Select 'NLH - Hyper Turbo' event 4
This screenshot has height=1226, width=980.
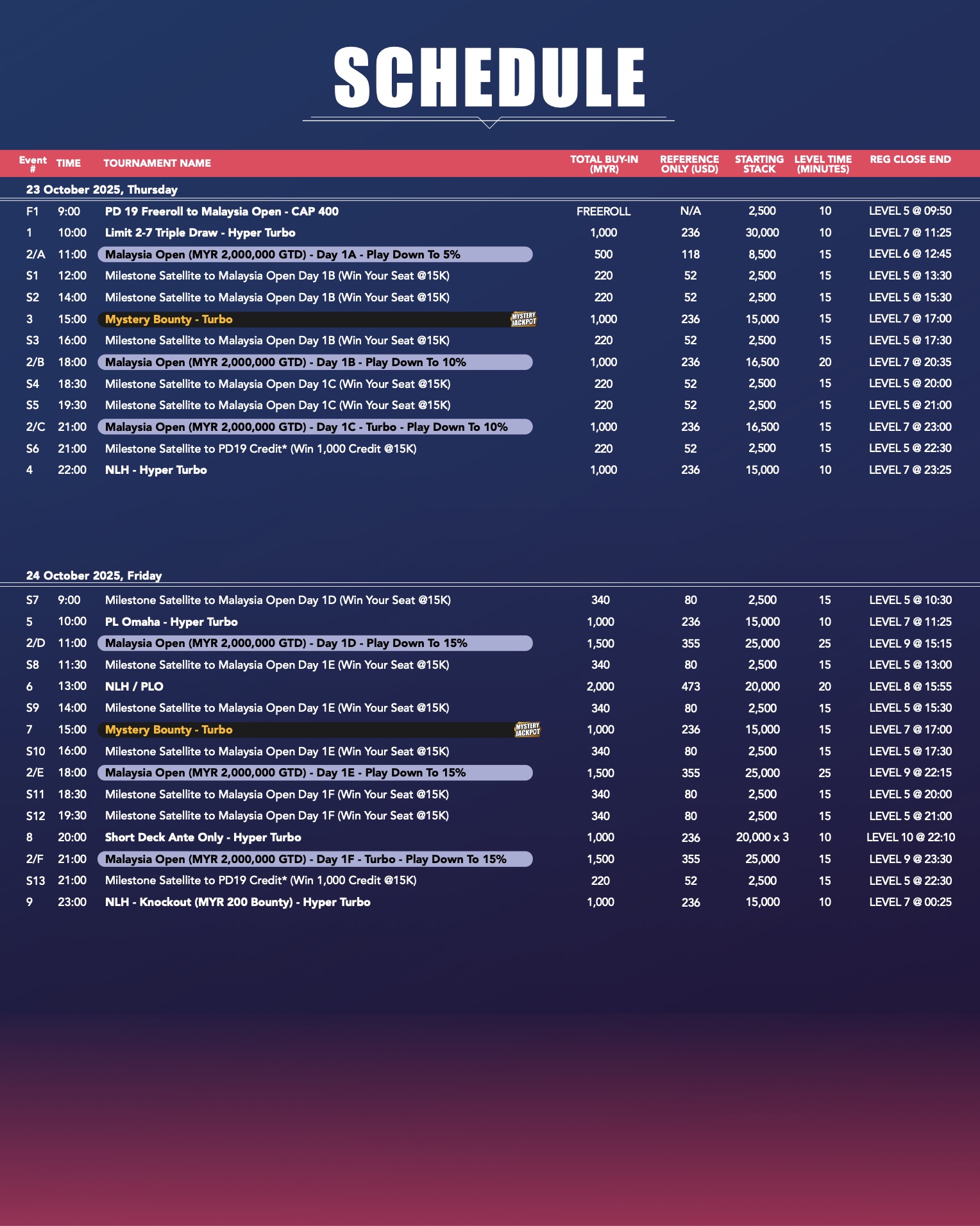[x=156, y=470]
